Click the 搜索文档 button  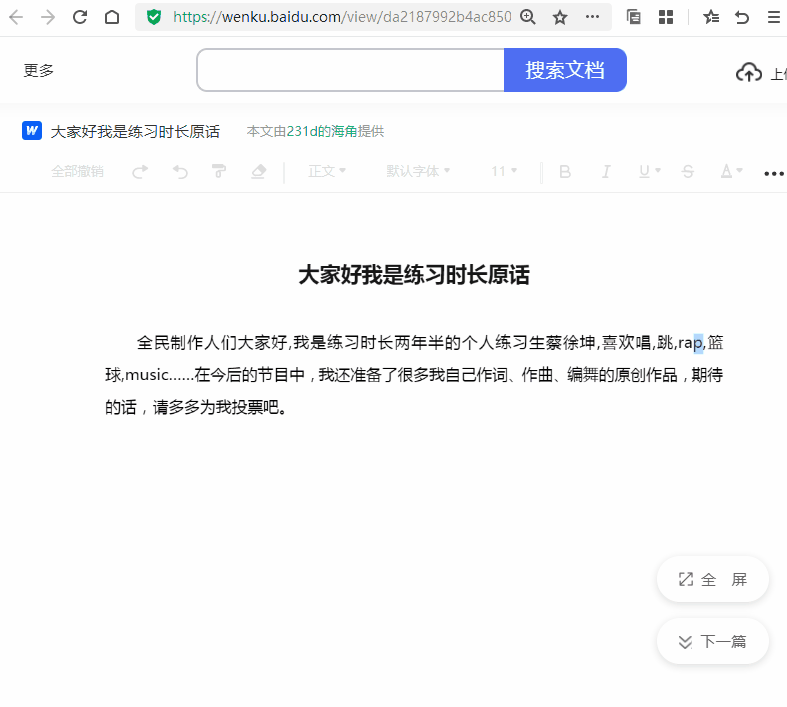pyautogui.click(x=565, y=70)
